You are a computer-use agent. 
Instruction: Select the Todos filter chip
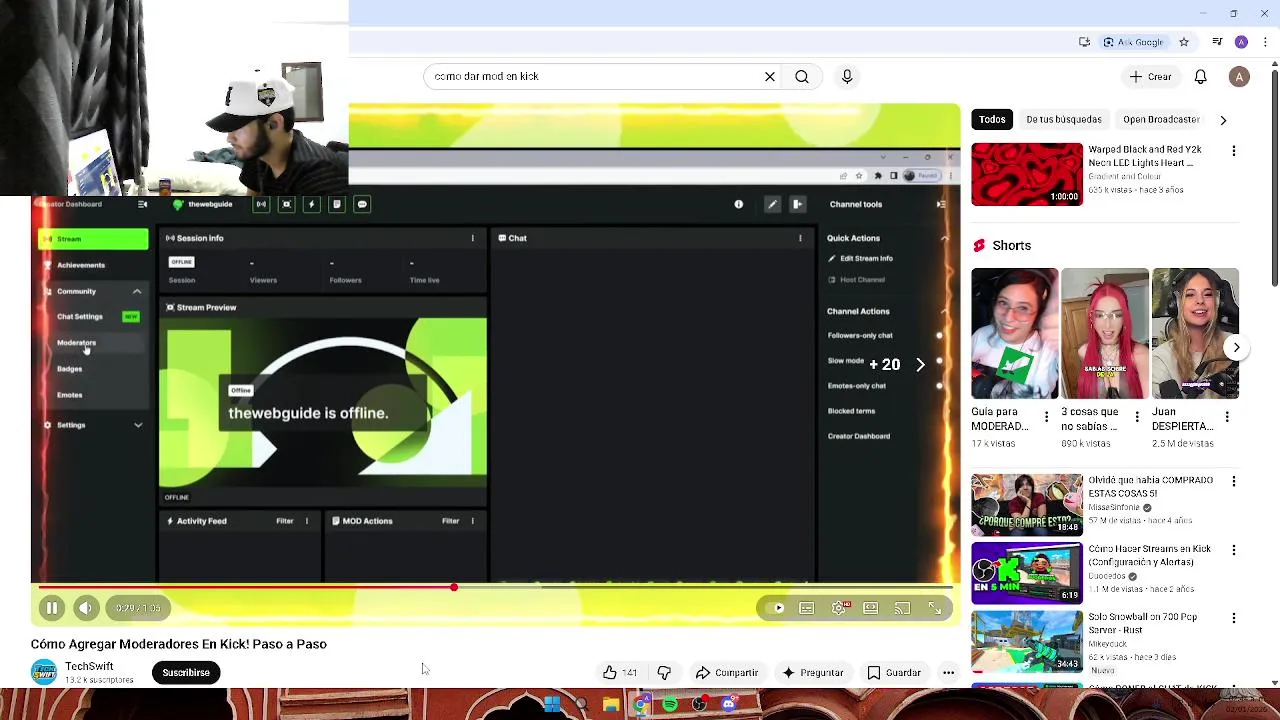[992, 119]
